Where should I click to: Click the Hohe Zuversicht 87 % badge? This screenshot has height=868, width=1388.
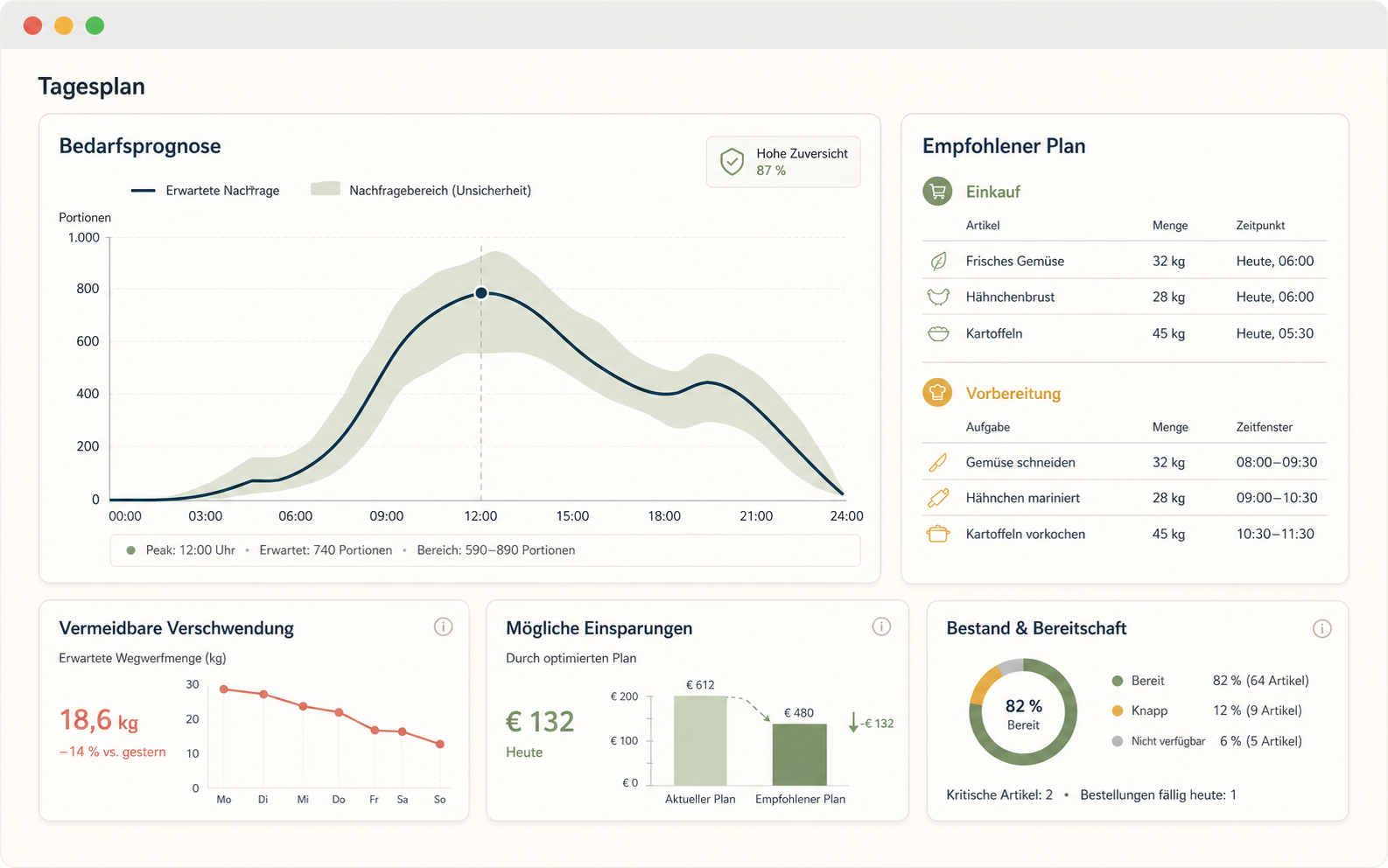[x=783, y=162]
